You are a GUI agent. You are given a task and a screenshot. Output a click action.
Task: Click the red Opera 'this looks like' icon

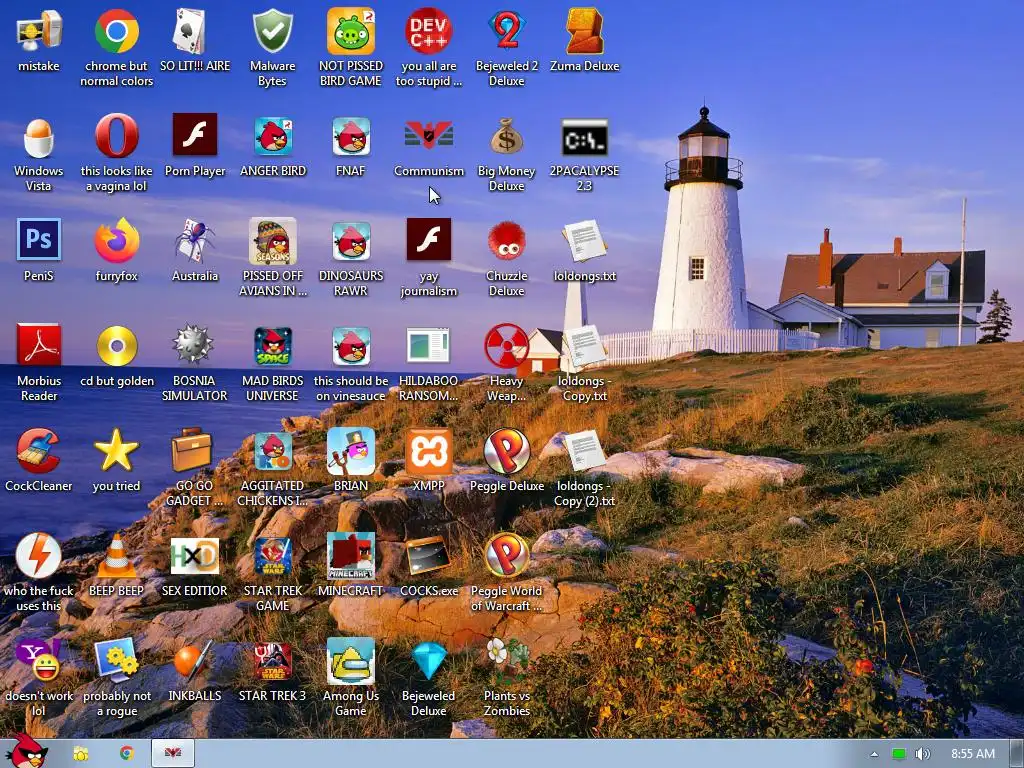pos(116,136)
